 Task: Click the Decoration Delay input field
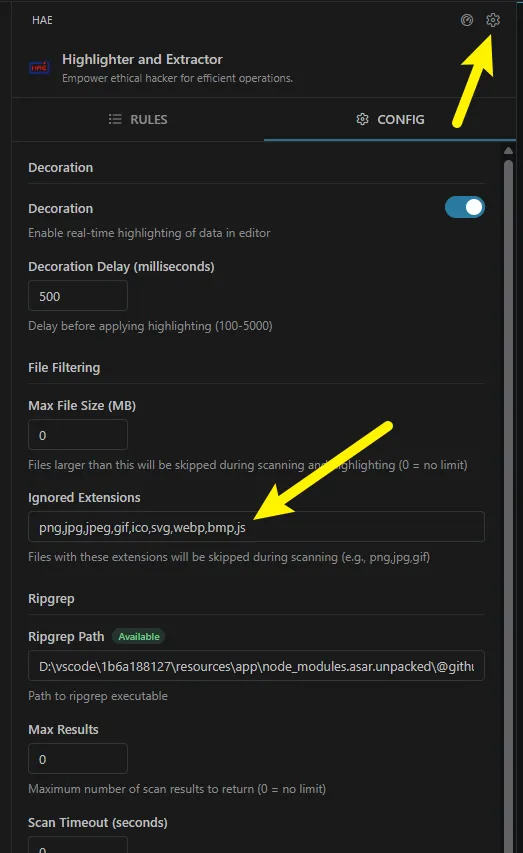78,296
